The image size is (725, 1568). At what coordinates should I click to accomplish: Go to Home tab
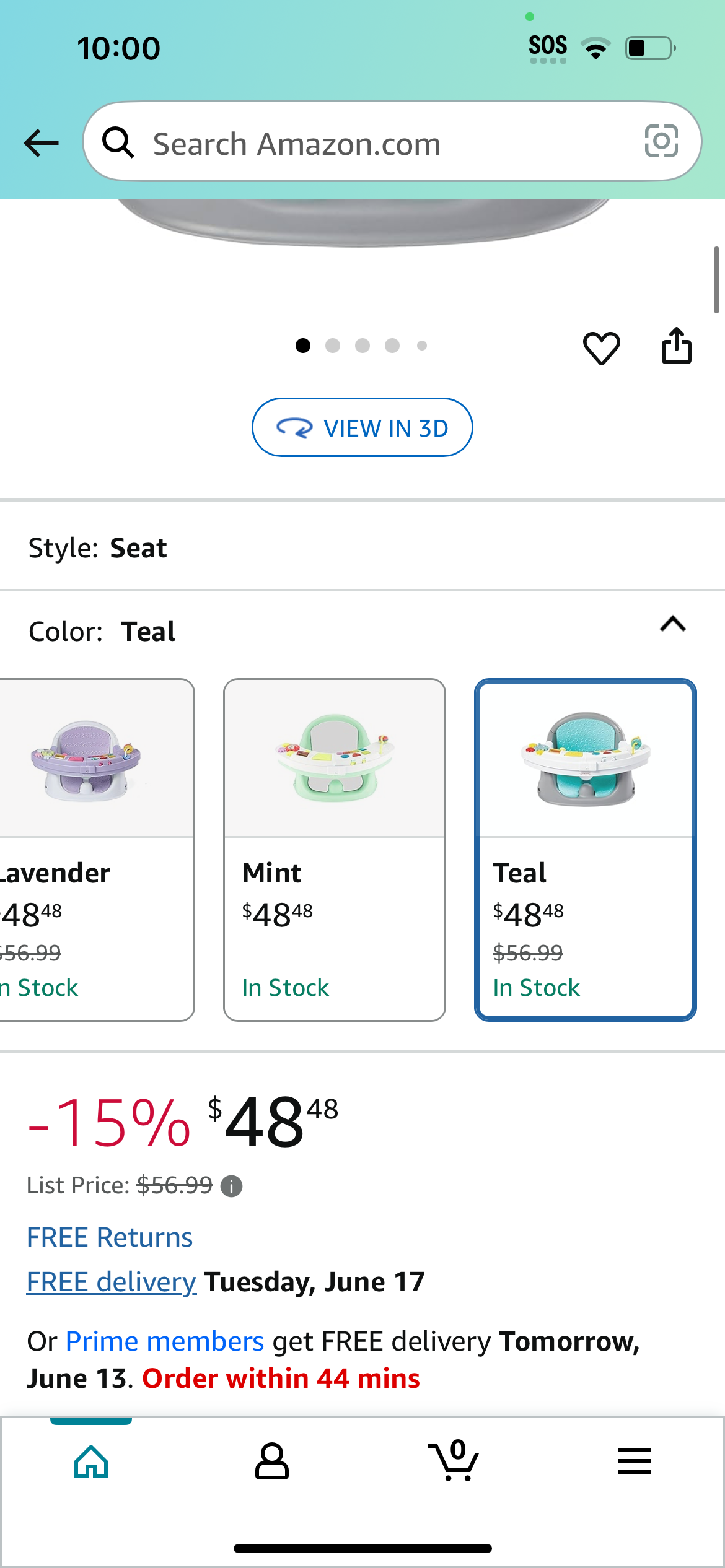[91, 1461]
